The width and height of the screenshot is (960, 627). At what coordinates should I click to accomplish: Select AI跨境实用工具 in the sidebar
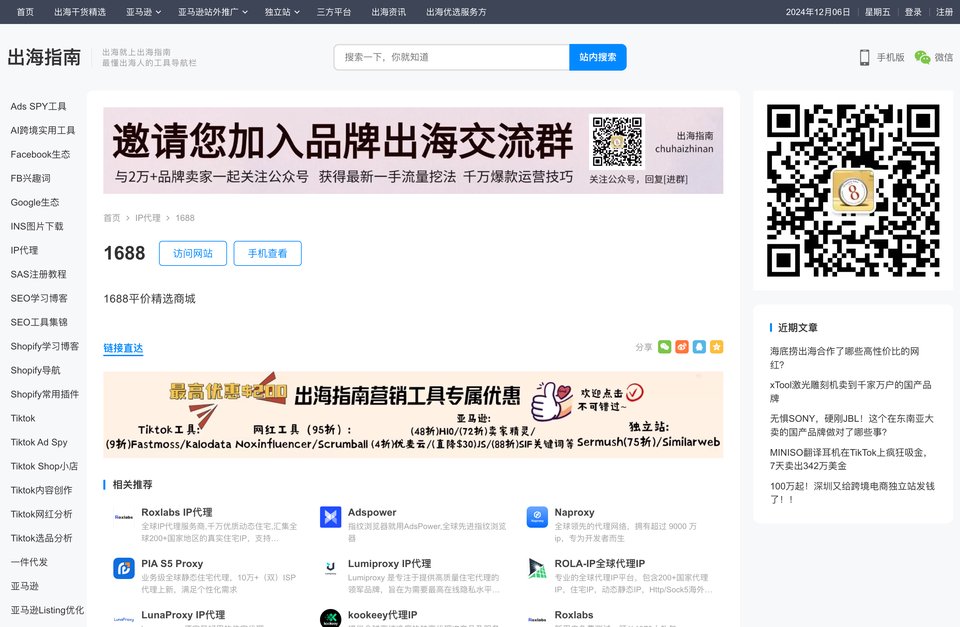(x=42, y=130)
